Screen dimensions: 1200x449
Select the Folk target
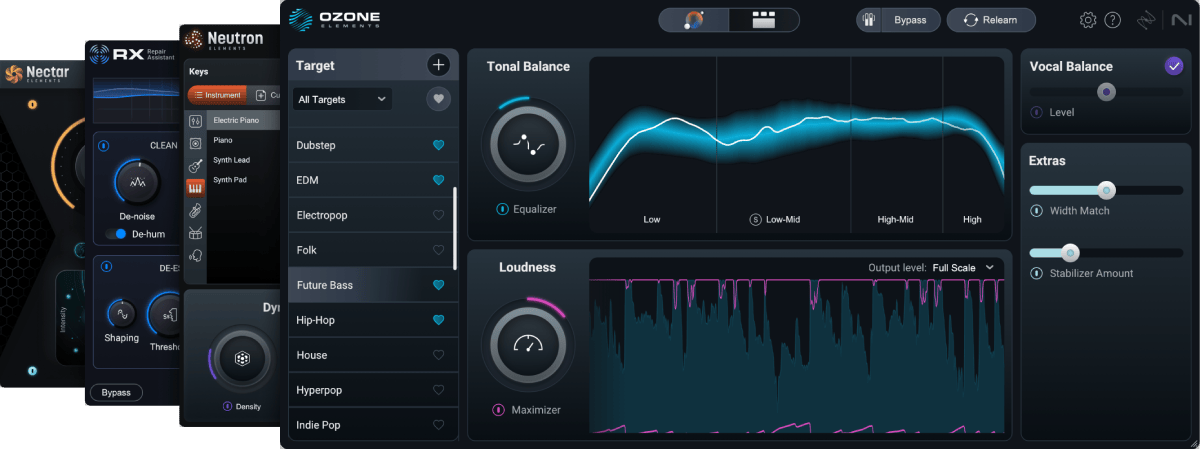click(373, 250)
